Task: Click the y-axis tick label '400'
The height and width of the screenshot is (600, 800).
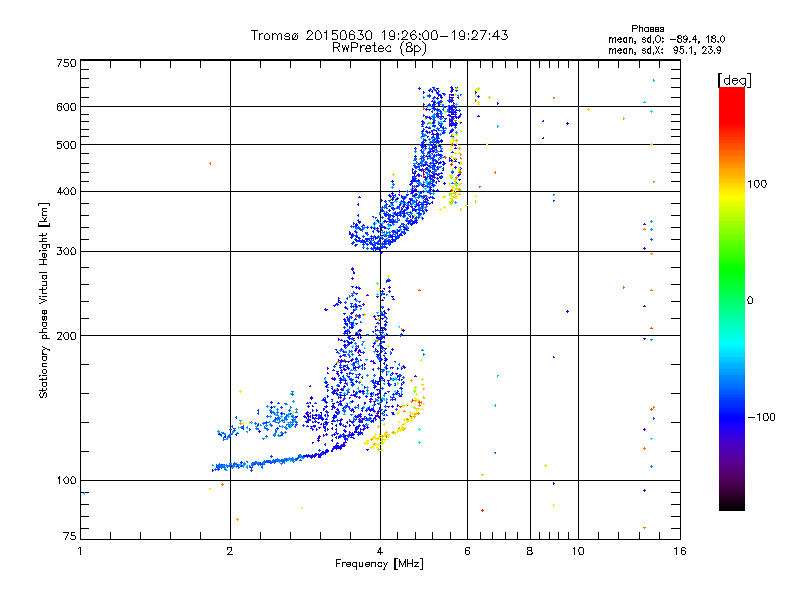Action: [66, 192]
